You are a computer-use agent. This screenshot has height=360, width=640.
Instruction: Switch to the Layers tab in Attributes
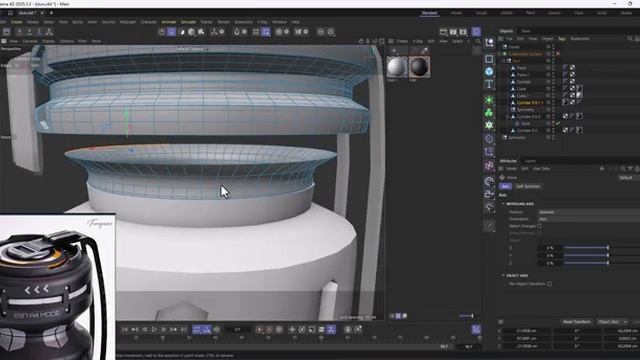(530, 161)
